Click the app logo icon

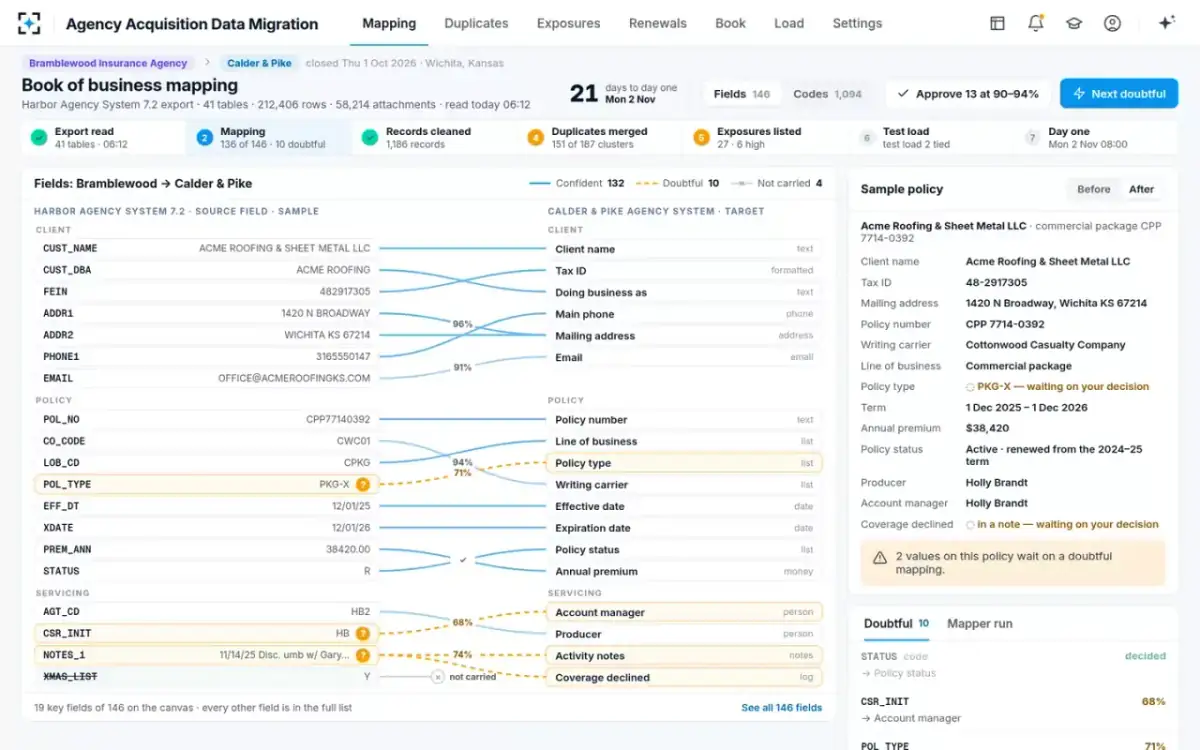tap(29, 23)
